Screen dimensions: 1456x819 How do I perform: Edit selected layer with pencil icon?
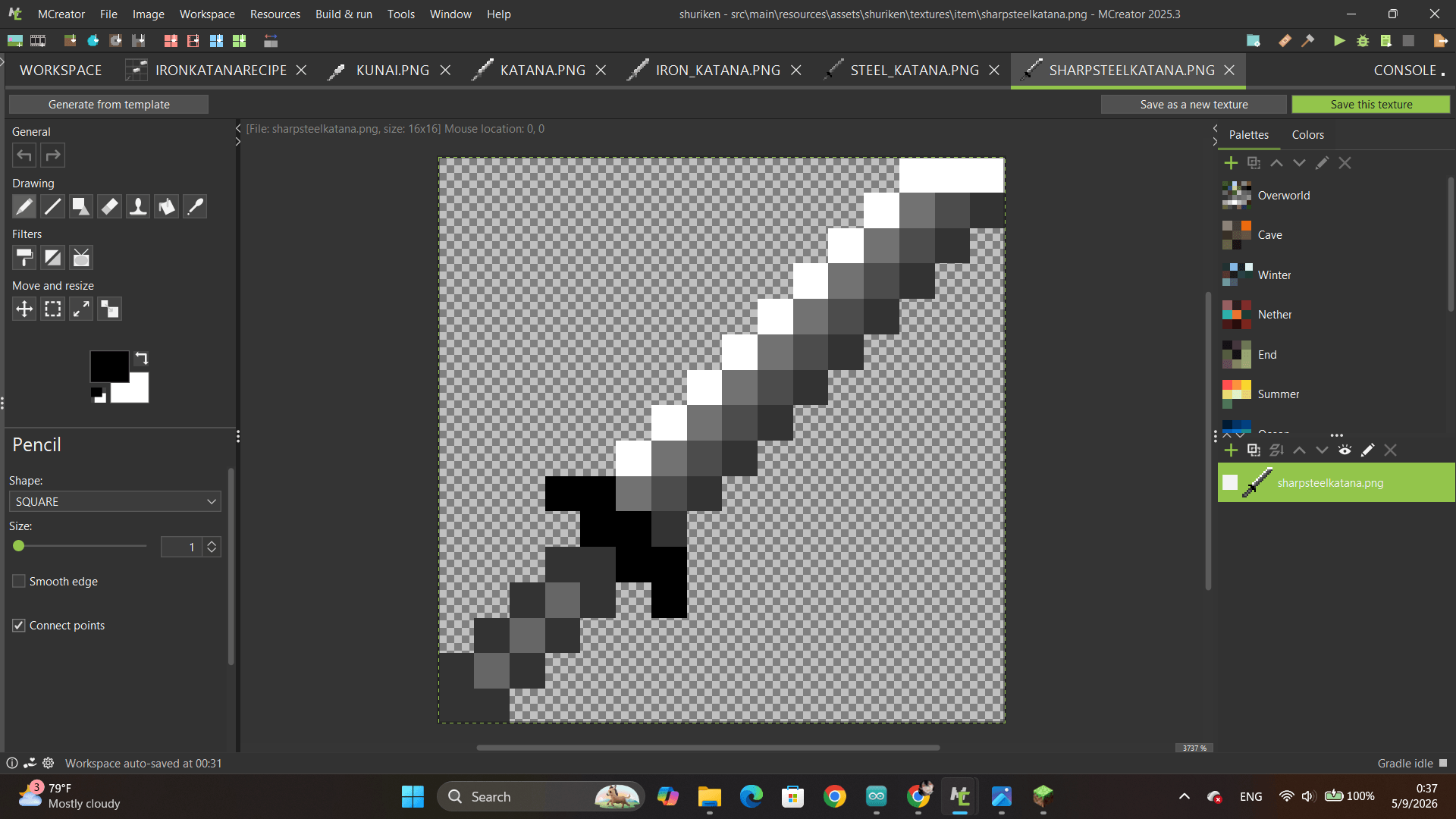[x=1367, y=450]
